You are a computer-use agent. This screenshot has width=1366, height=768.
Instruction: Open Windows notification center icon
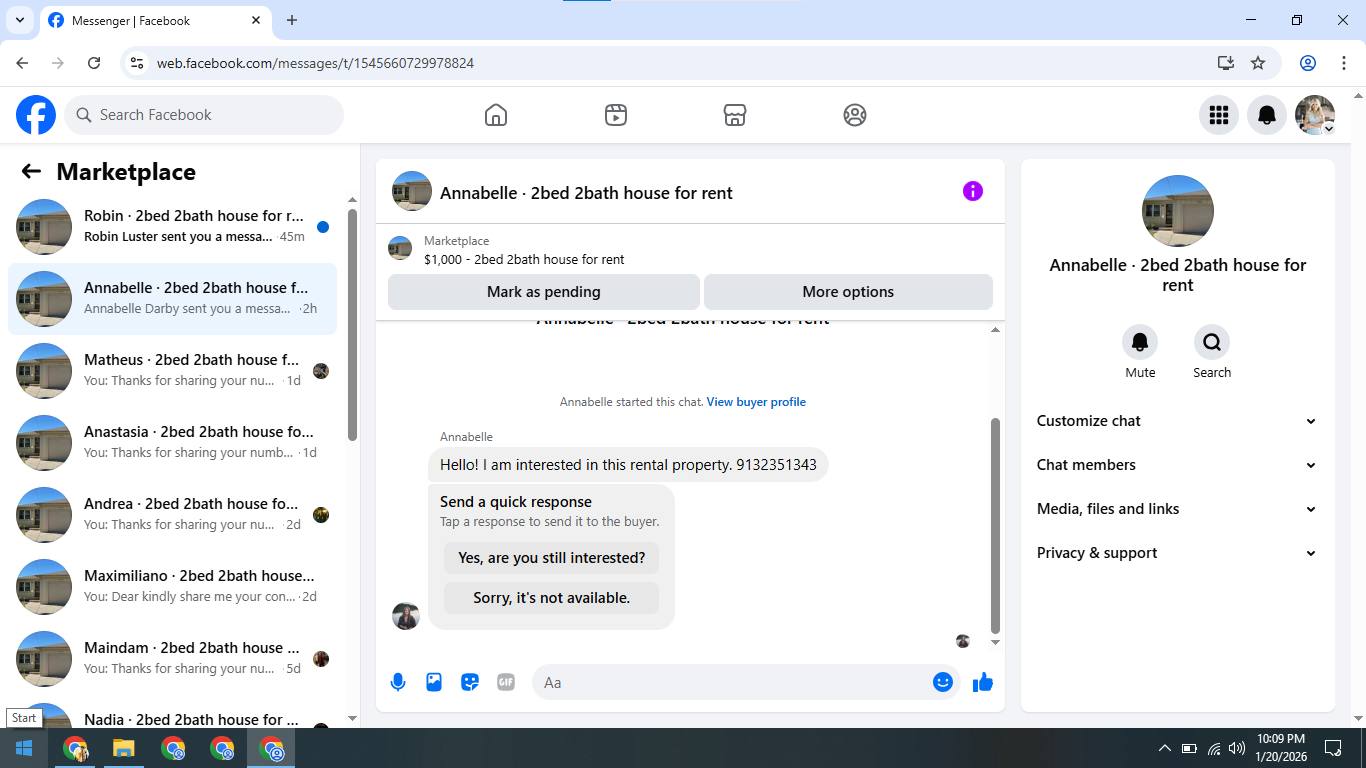pyautogui.click(x=1332, y=748)
